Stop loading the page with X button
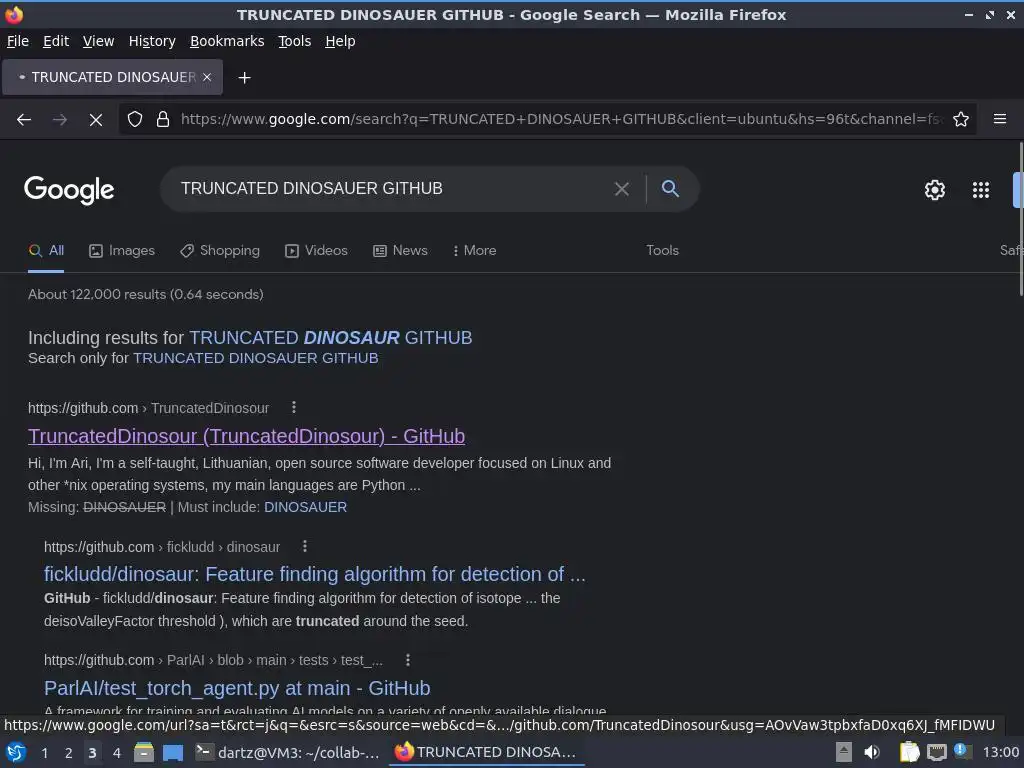The image size is (1024, 768). click(x=95, y=120)
